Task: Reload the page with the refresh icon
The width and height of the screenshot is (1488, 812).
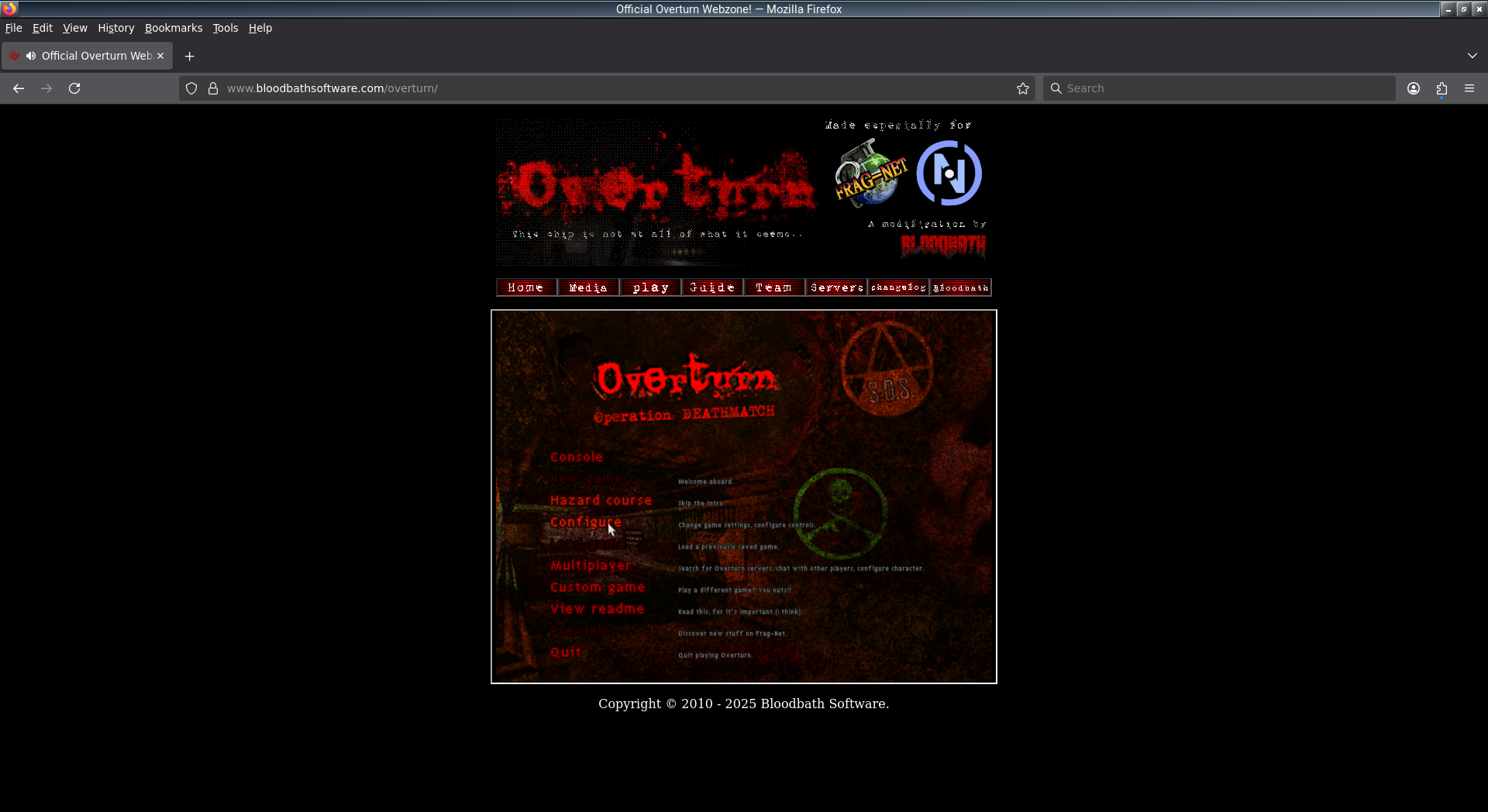Action: click(74, 88)
